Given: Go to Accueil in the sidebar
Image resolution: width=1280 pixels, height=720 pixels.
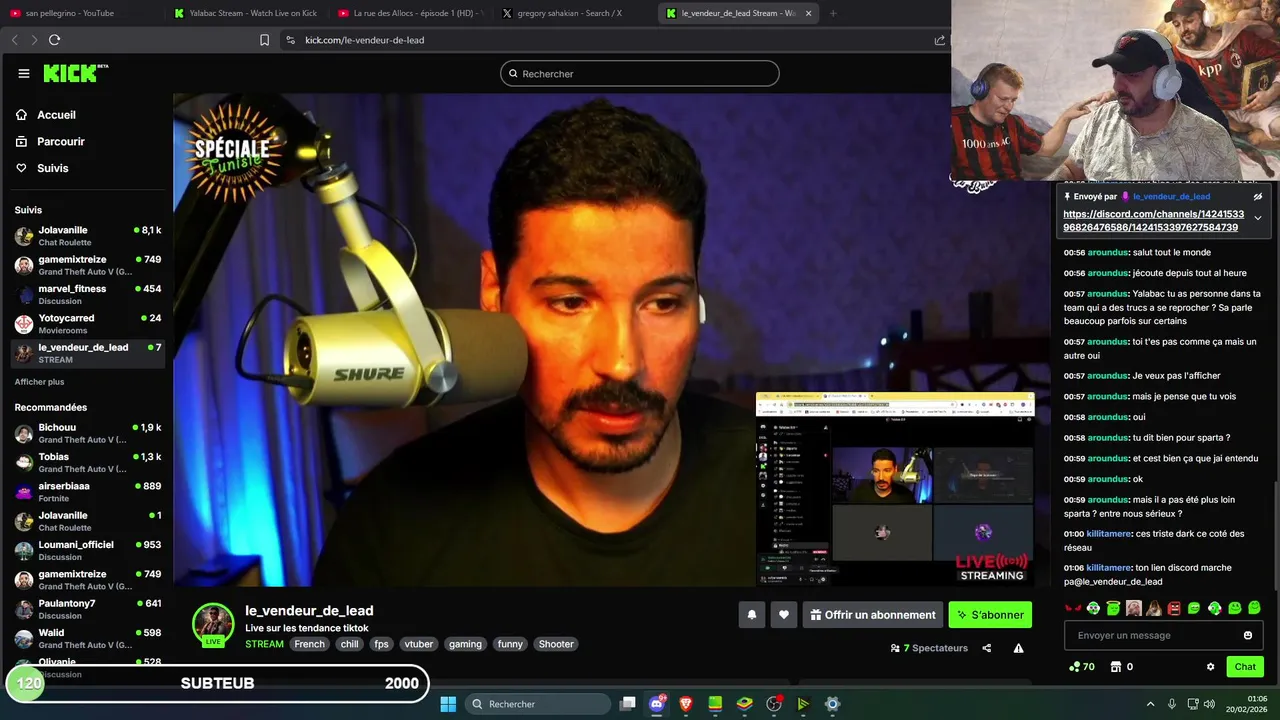Looking at the screenshot, I should tap(57, 115).
